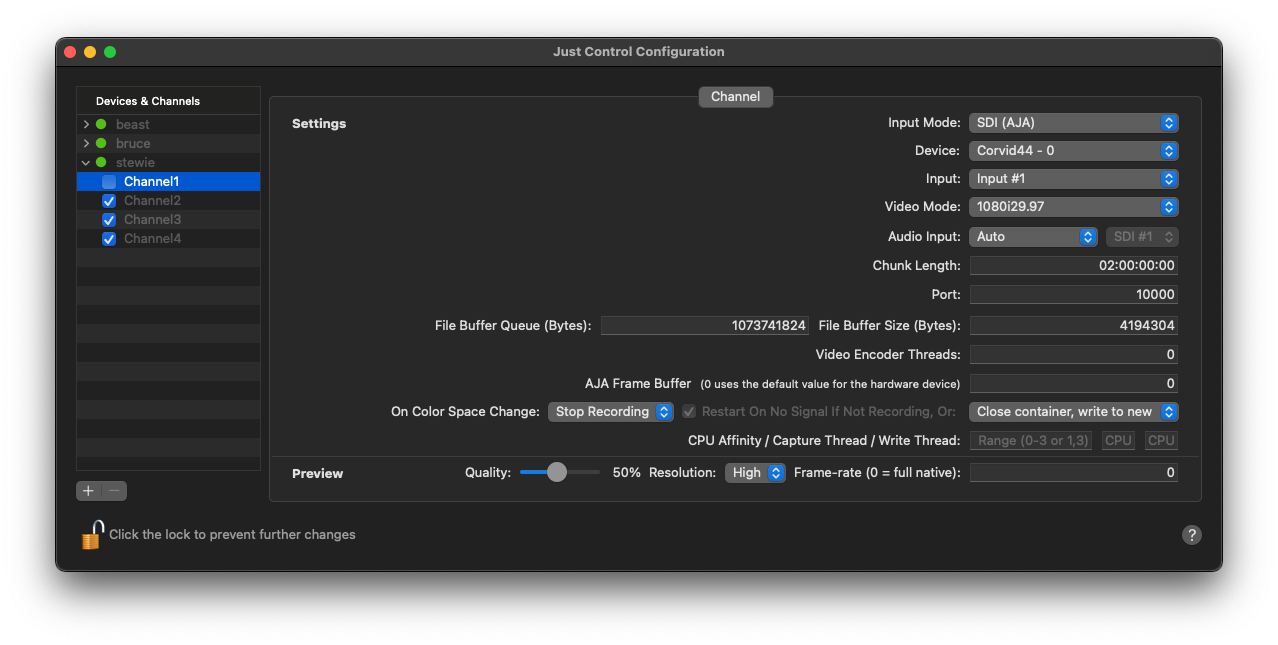Open the On Color Space Change dropdown

pyautogui.click(x=611, y=412)
